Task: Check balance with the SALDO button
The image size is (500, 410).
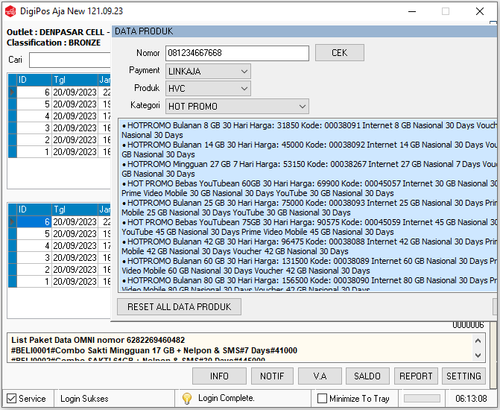Action: 367,376
